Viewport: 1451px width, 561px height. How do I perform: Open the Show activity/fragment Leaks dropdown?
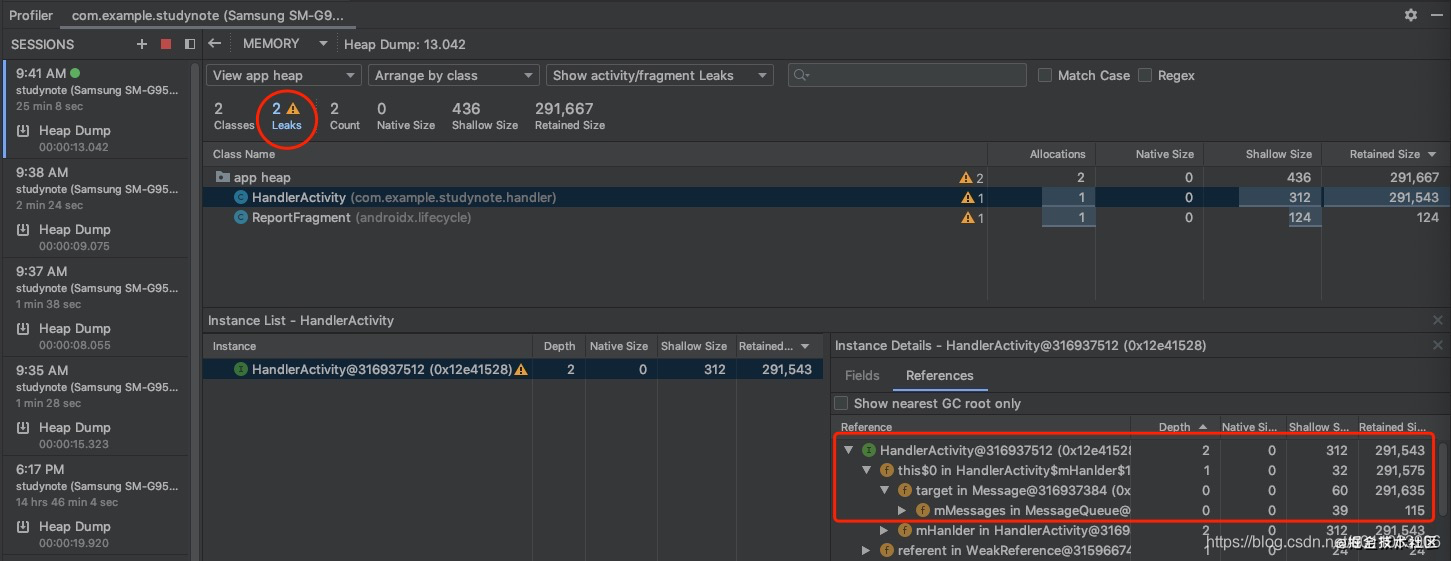(660, 75)
